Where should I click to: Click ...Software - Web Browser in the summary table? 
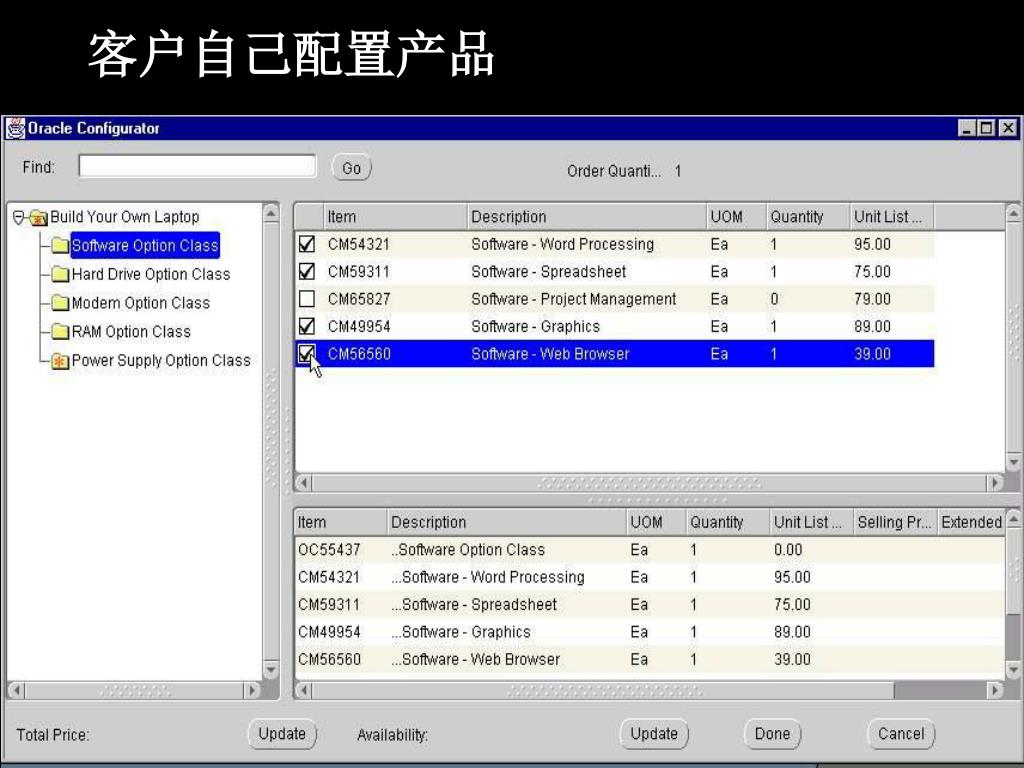(x=475, y=660)
